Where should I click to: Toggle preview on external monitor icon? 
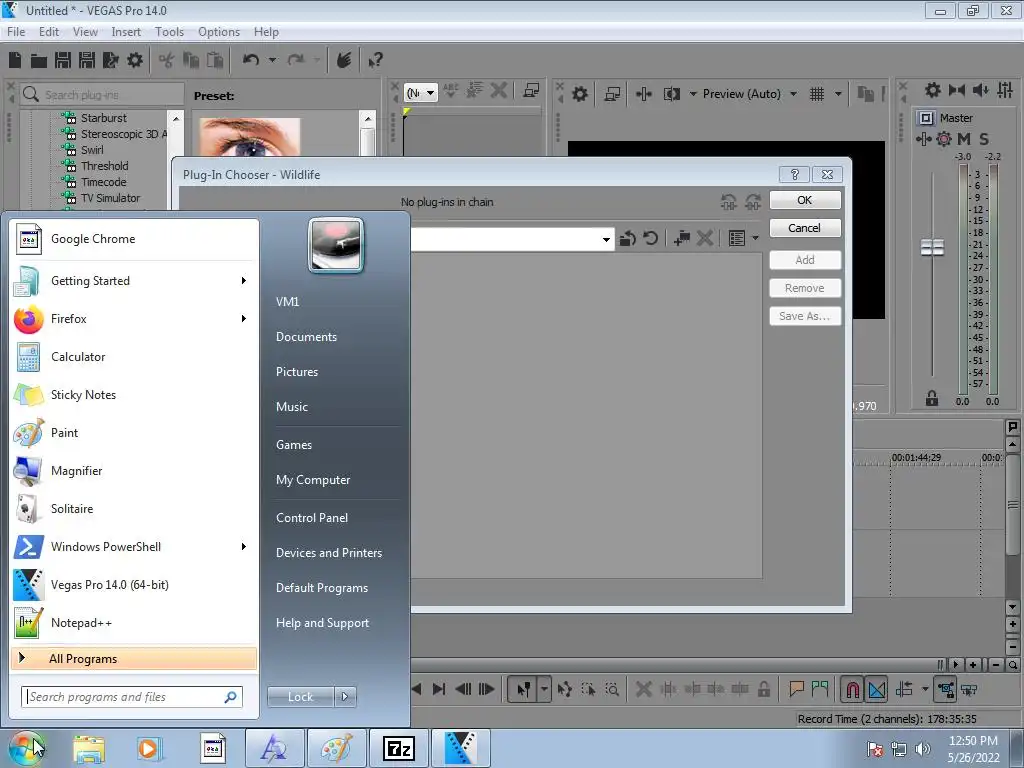tap(612, 94)
